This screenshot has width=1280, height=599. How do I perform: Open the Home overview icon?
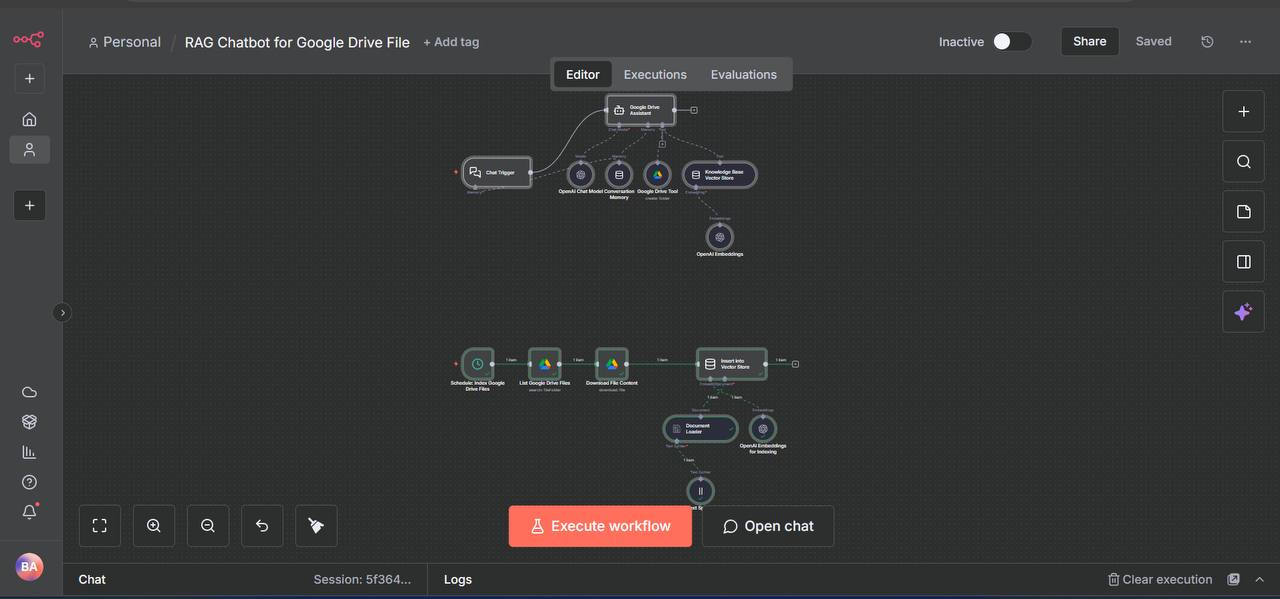pyautogui.click(x=29, y=119)
